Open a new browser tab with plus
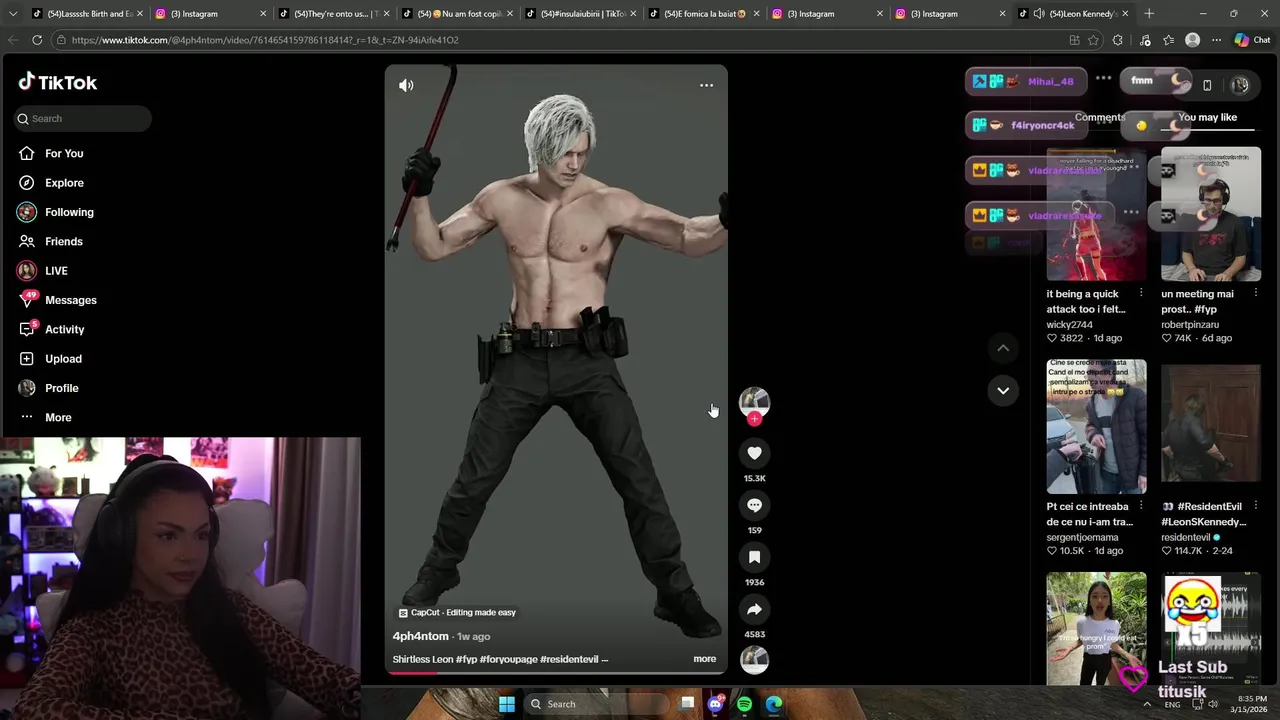Screen dimensions: 1280x720 tap(1148, 13)
